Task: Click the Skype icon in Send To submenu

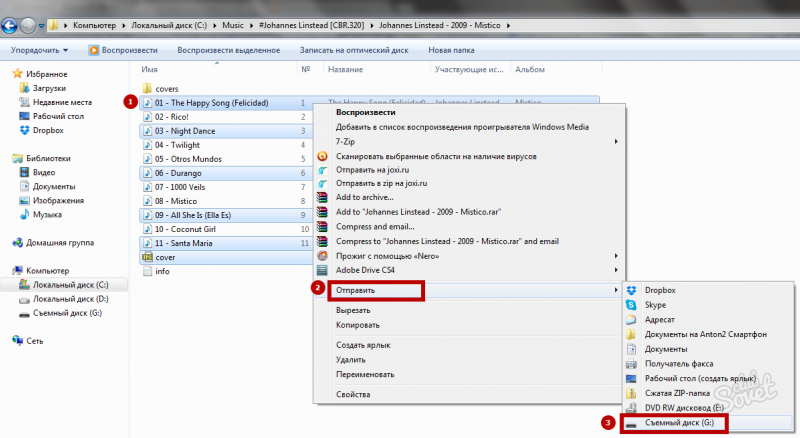Action: pyautogui.click(x=631, y=305)
